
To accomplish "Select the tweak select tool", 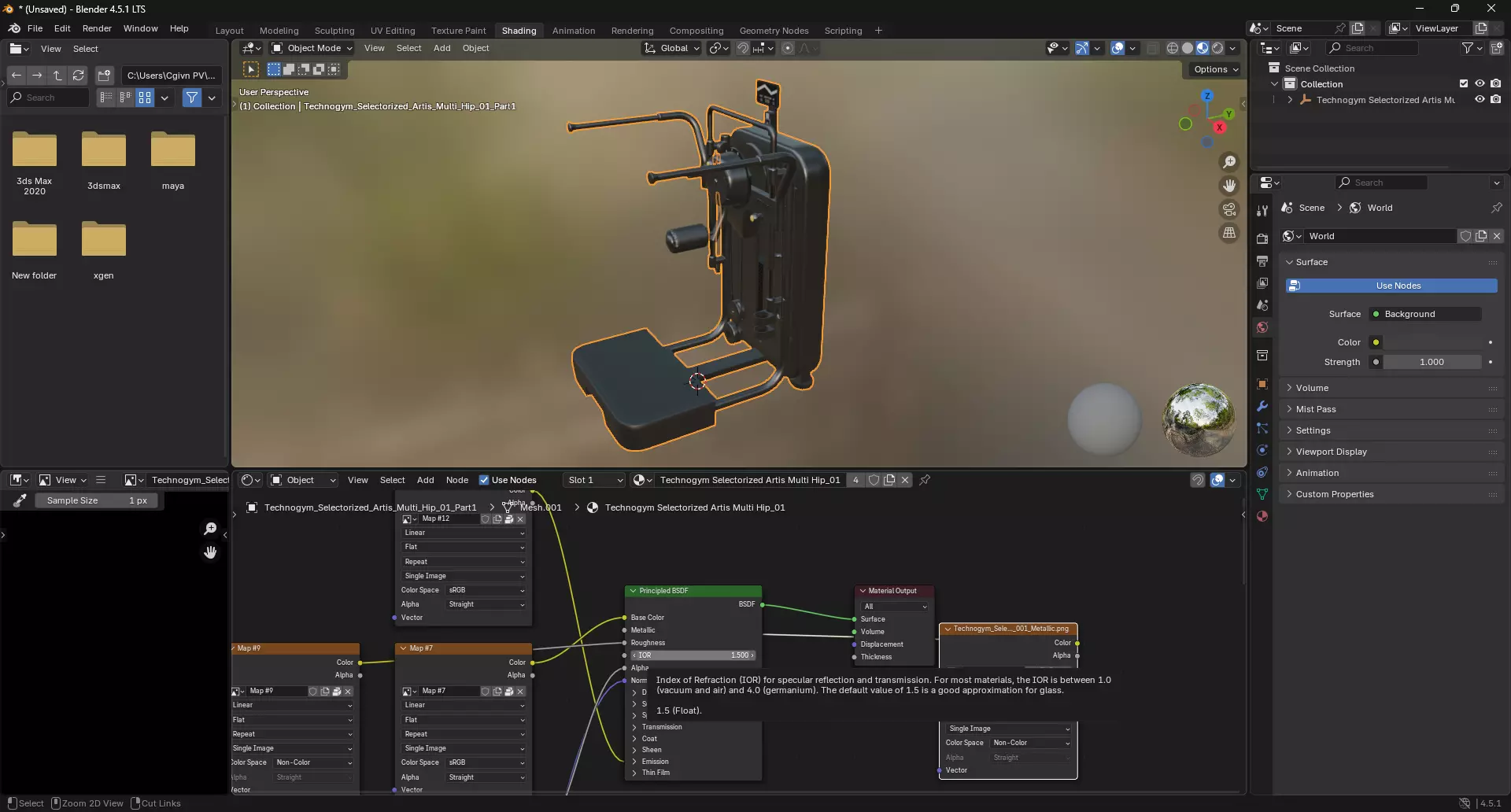I will tap(251, 69).
